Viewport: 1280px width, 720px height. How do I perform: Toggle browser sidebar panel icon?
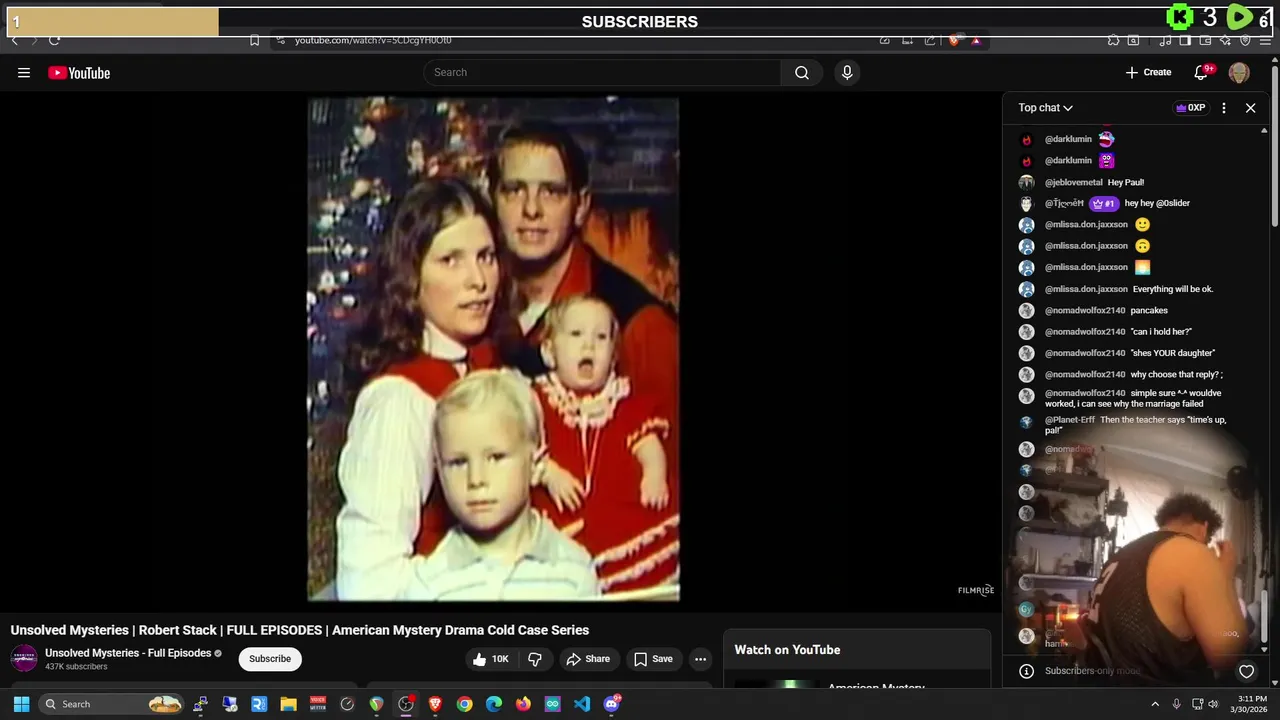(1185, 40)
